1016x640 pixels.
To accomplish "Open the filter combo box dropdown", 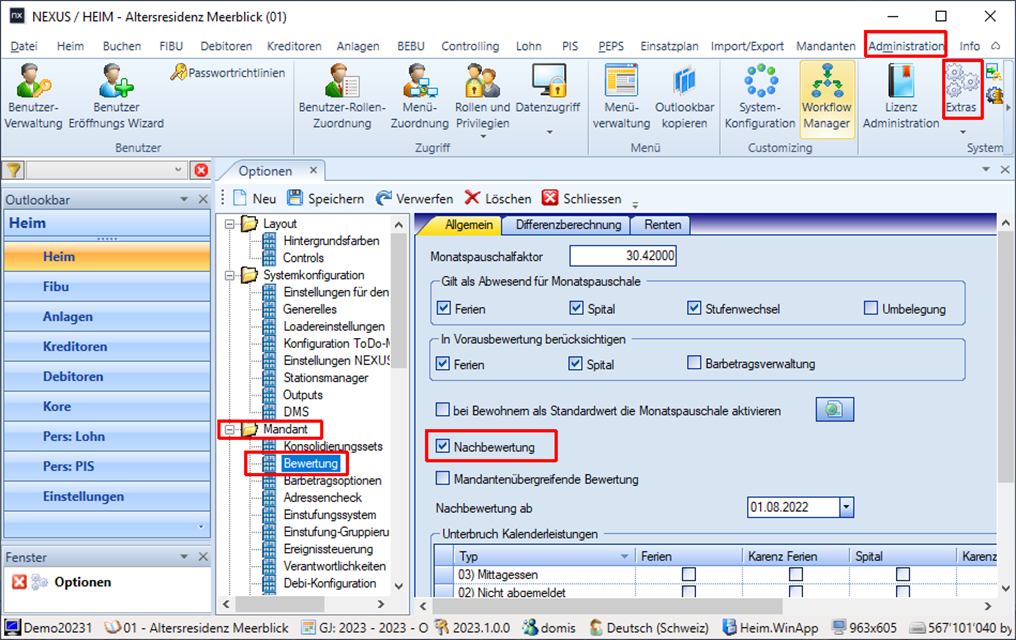I will click(178, 170).
